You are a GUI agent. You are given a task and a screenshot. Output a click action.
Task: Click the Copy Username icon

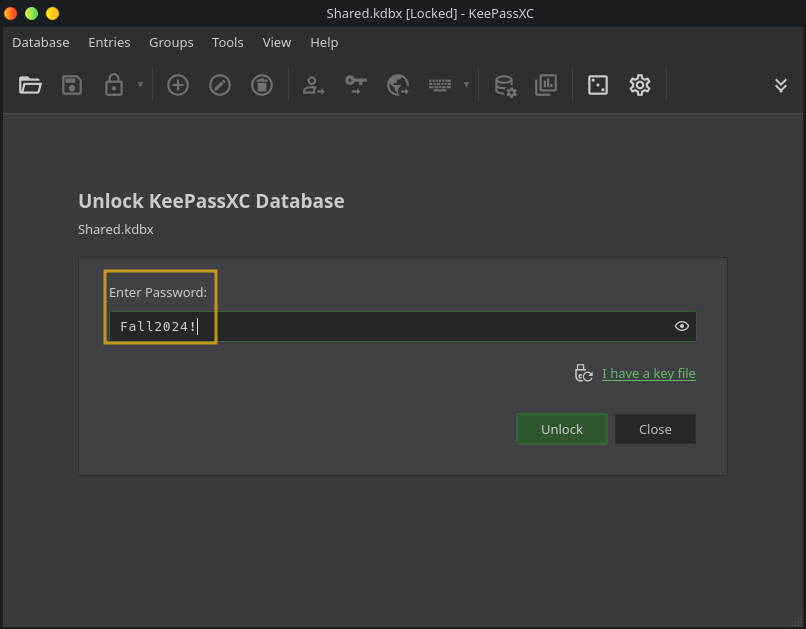313,85
